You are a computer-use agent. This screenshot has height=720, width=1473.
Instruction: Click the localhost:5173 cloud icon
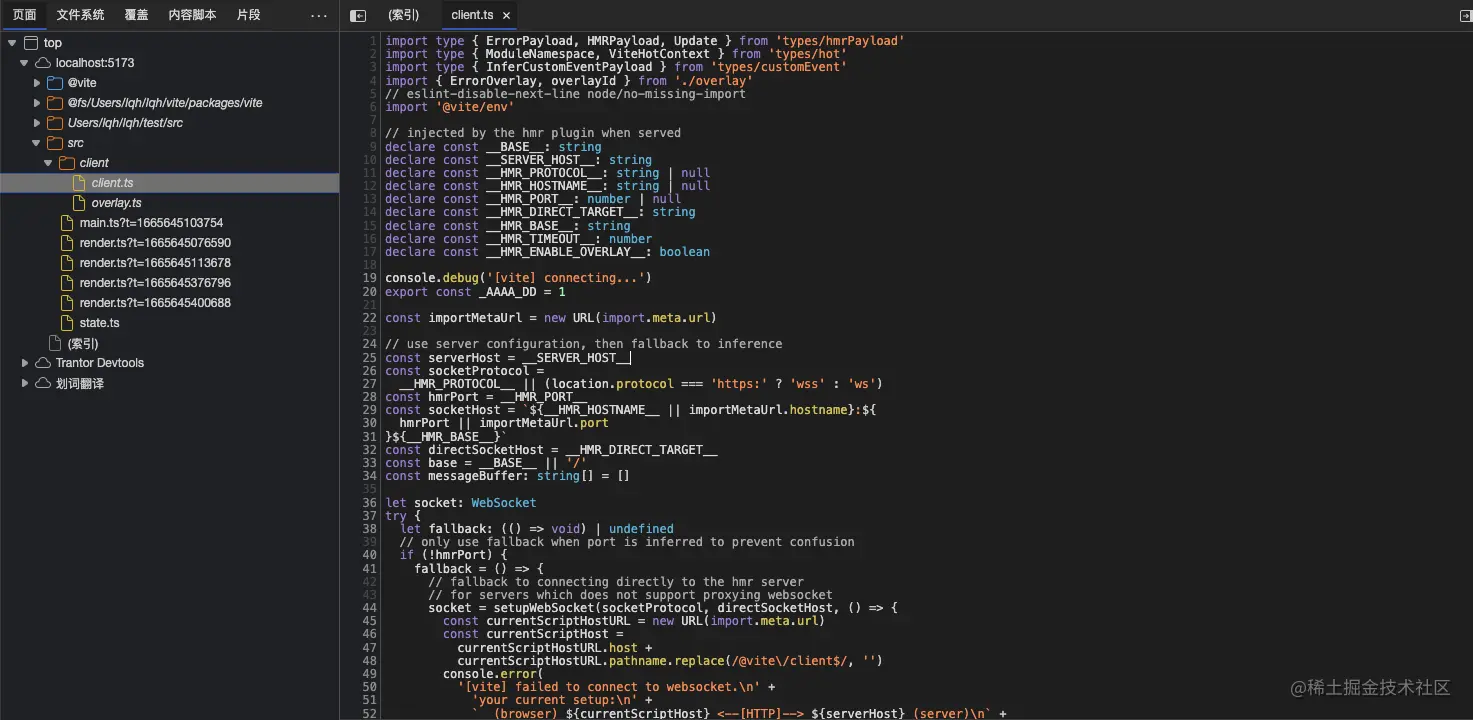tap(43, 63)
